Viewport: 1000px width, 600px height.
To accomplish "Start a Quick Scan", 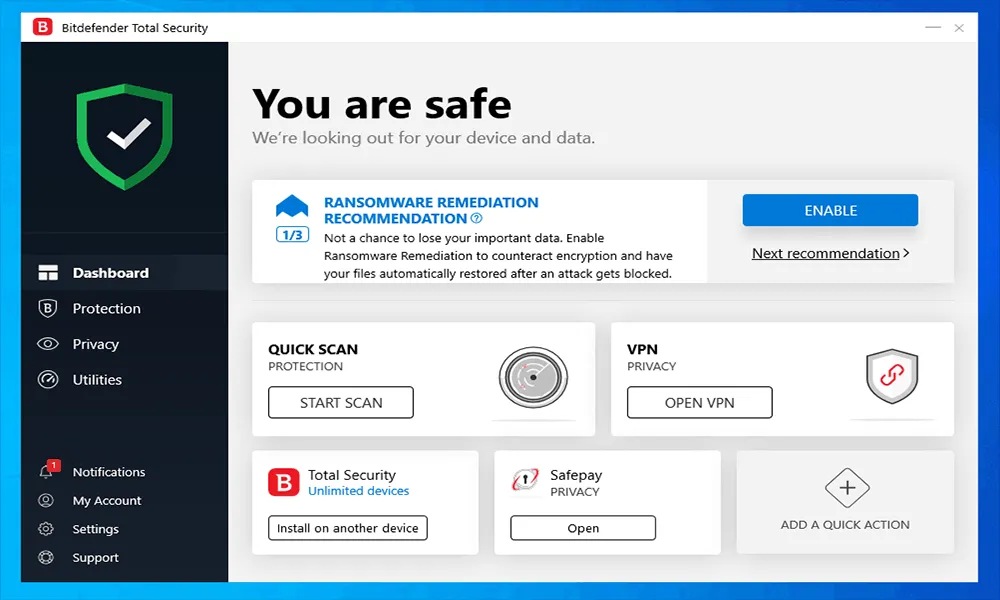I will (340, 402).
